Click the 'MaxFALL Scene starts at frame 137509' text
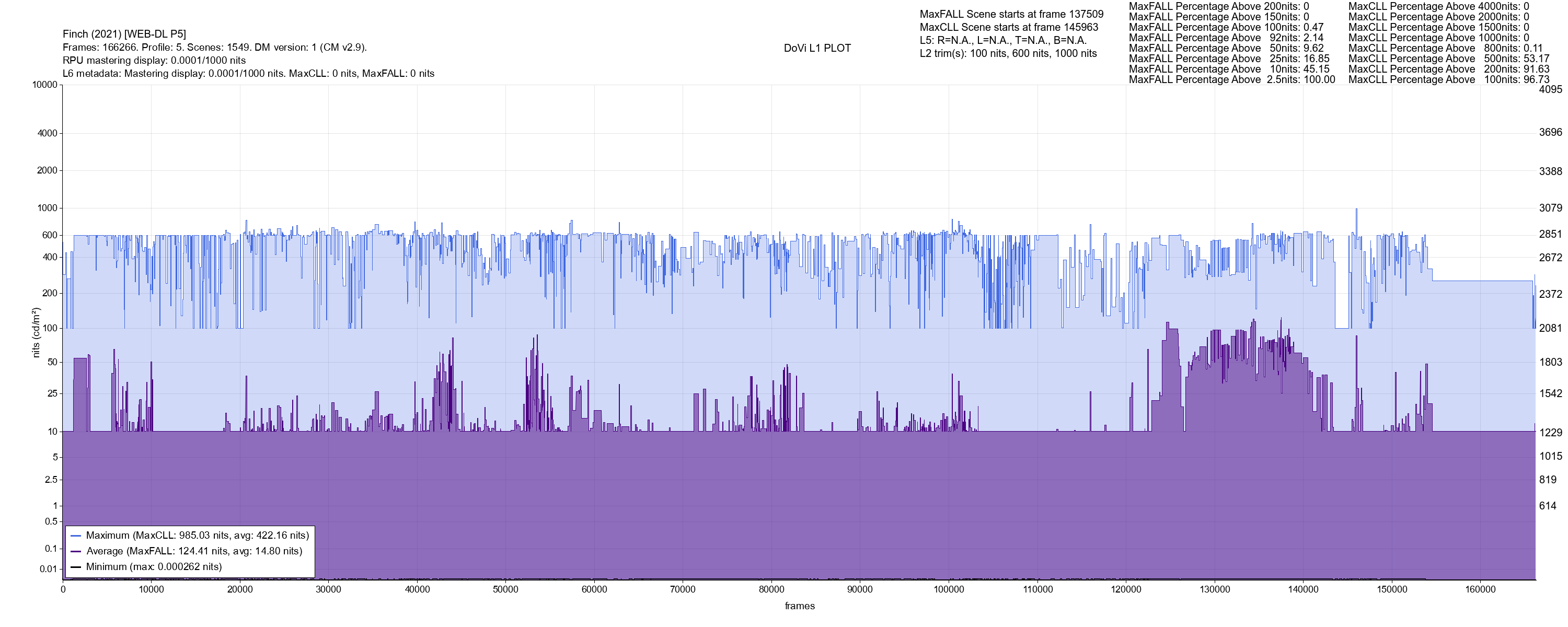The image size is (1568, 627). (x=1011, y=14)
